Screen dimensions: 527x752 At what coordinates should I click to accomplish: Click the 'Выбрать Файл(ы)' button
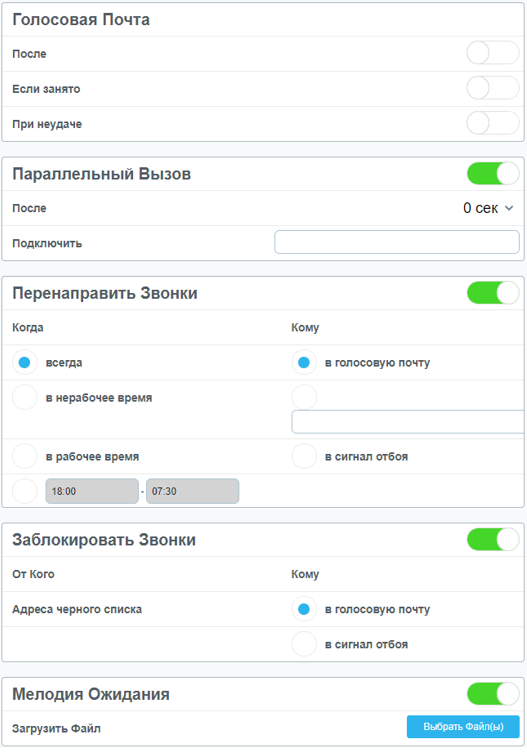click(x=463, y=727)
